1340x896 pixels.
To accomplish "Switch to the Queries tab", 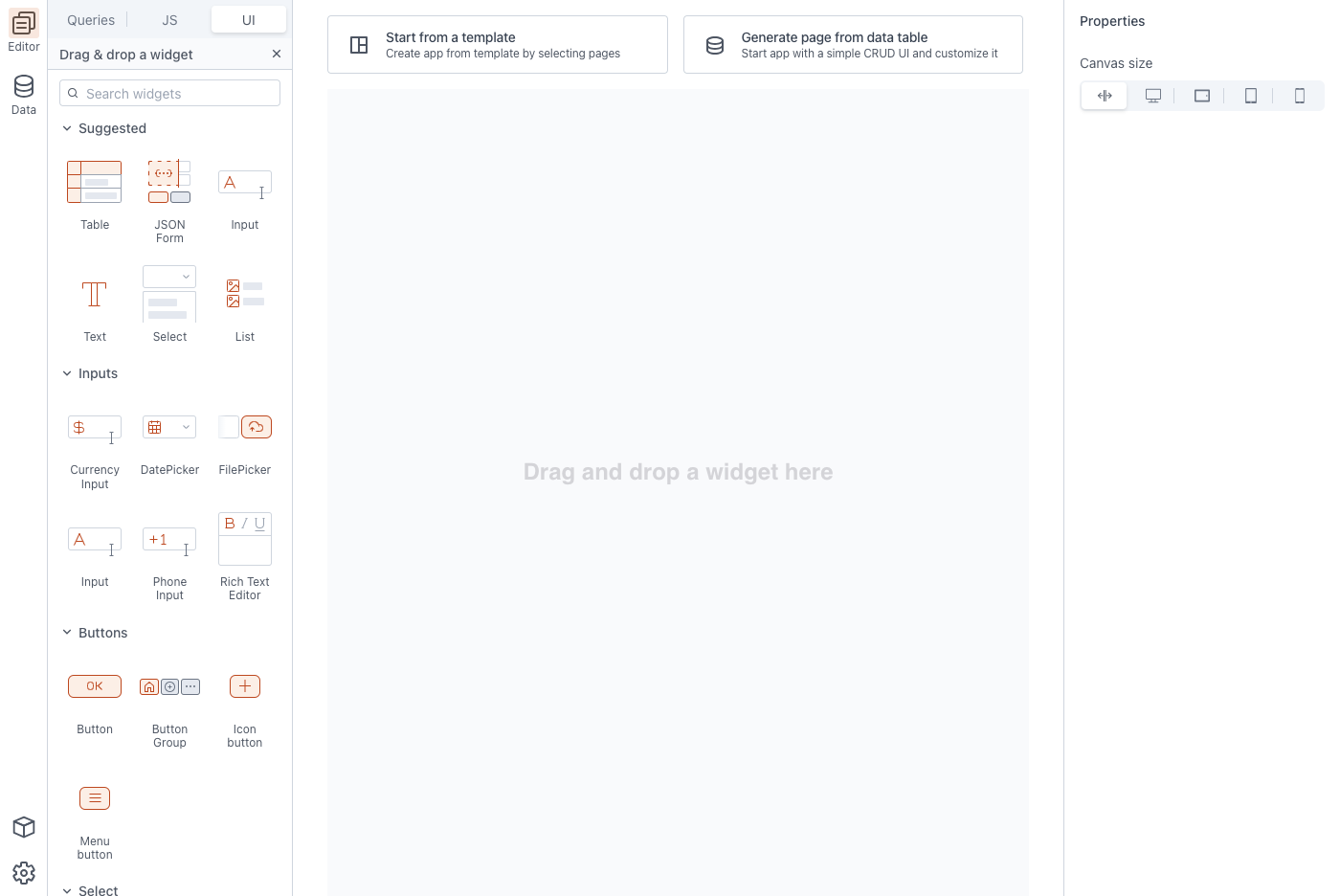I will click(x=91, y=20).
